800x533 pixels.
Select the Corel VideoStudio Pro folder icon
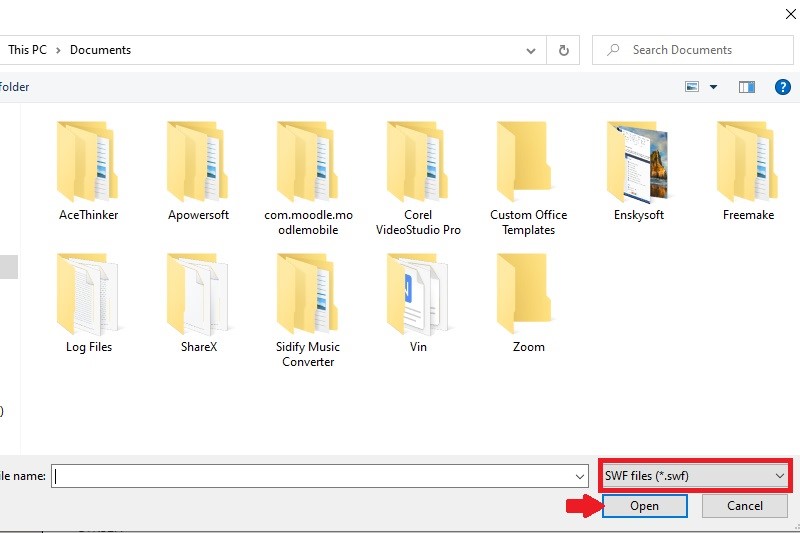tap(417, 161)
